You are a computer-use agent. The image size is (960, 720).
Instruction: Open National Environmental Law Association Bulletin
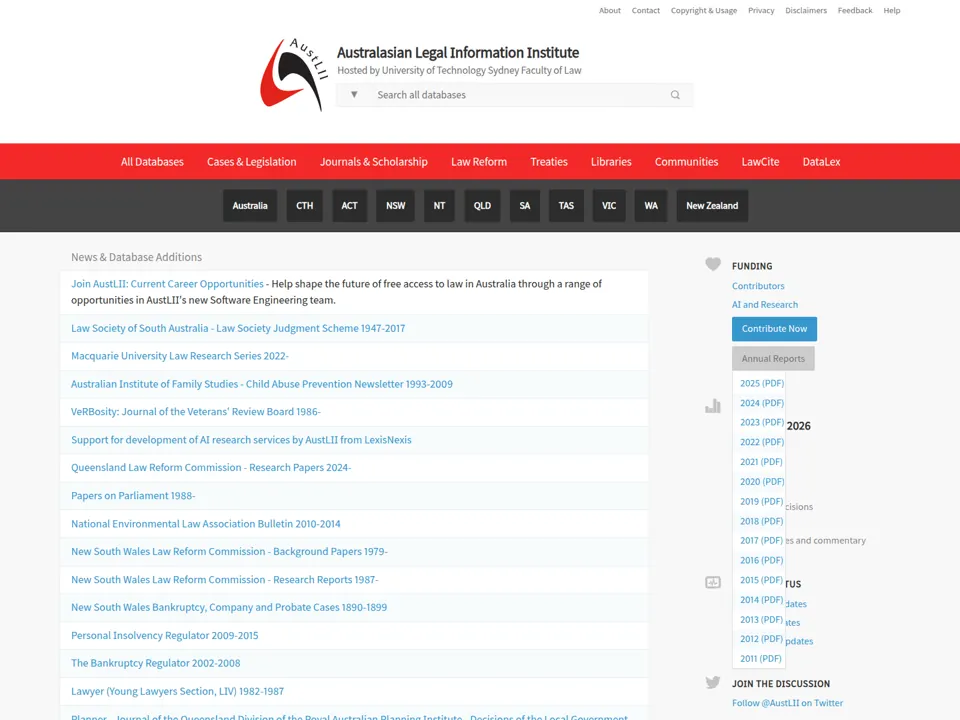click(206, 523)
